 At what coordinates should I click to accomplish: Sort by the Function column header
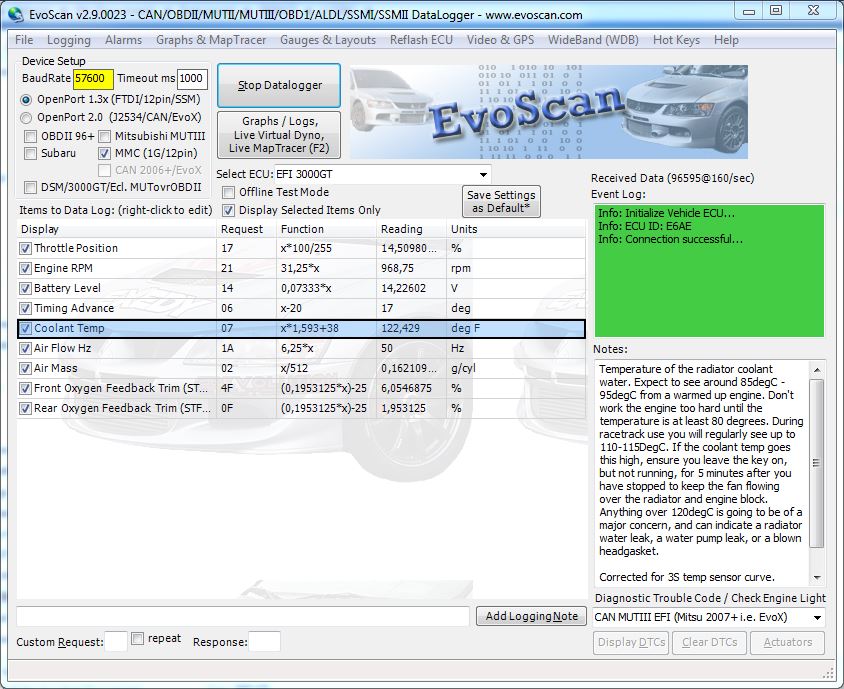(326, 229)
